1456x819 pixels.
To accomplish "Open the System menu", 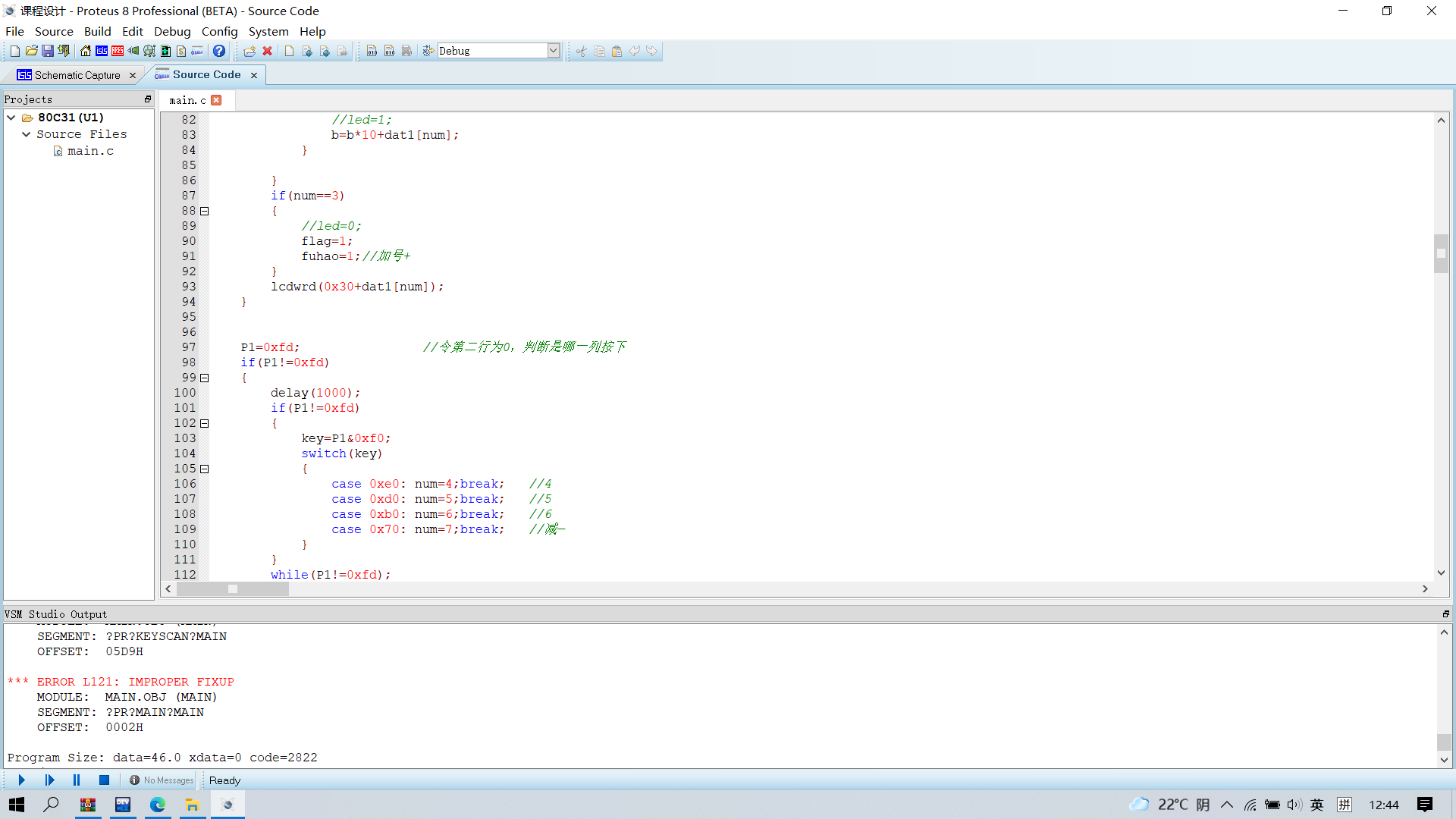I will 268,31.
